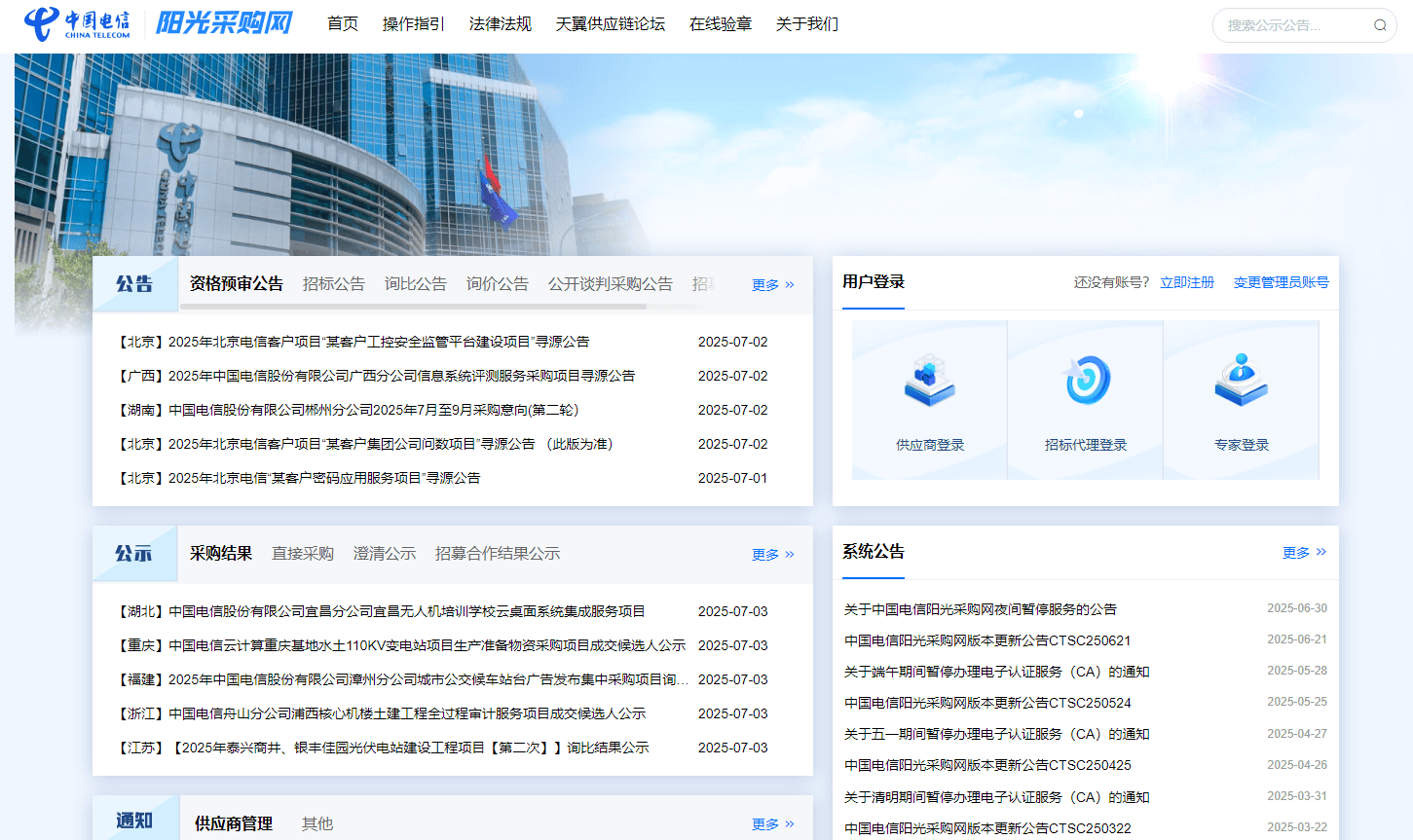Open 法律法规 menu item
The width and height of the screenshot is (1413, 840).
point(501,23)
